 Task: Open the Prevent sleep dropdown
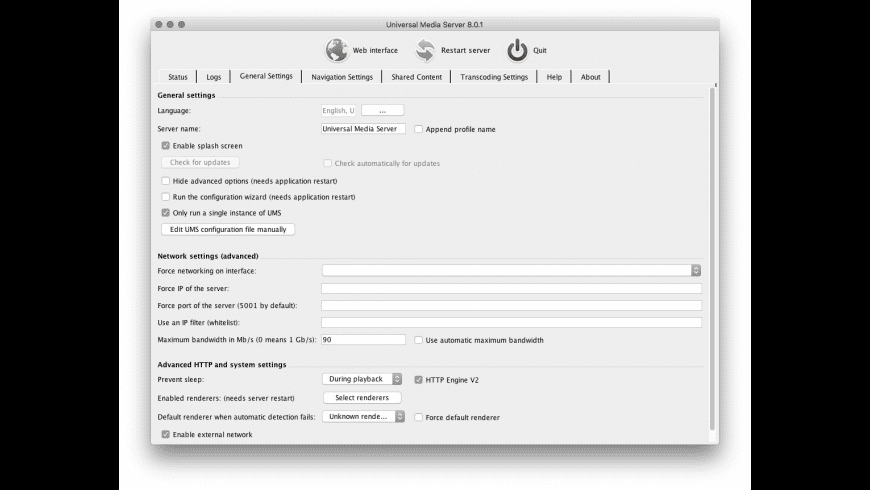click(362, 379)
